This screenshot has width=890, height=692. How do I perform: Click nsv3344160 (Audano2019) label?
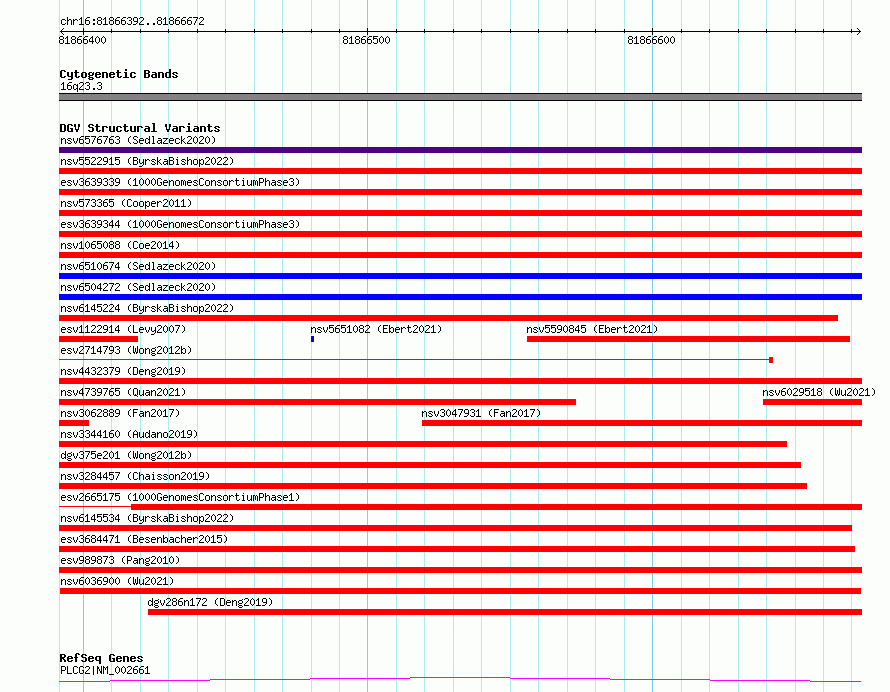tap(129, 434)
